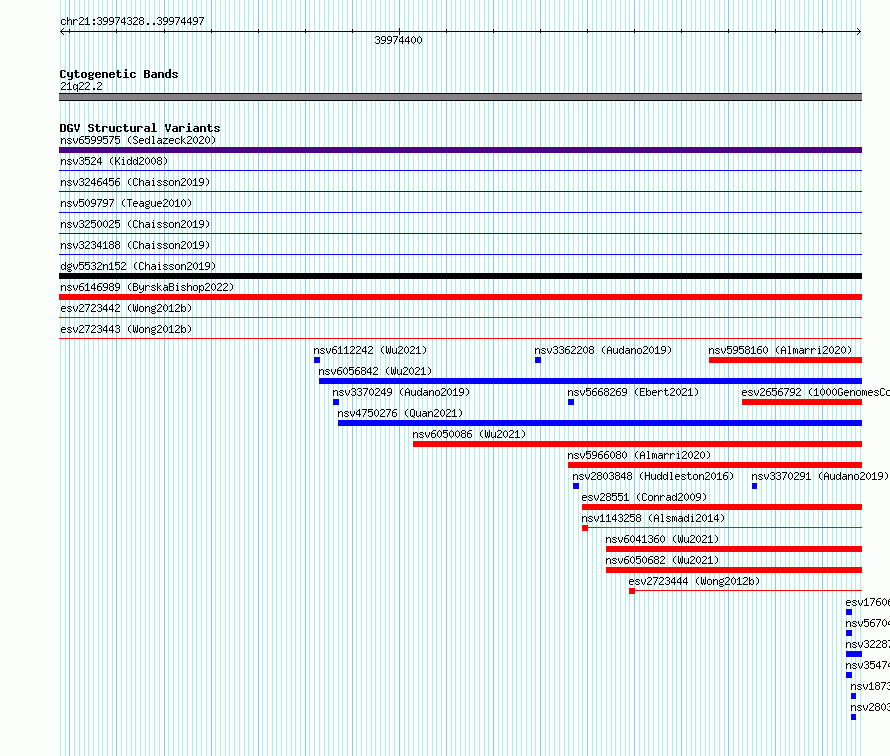Image resolution: width=890 pixels, height=756 pixels.
Task: Click blue marker below nsv5668269
Action: tap(571, 402)
